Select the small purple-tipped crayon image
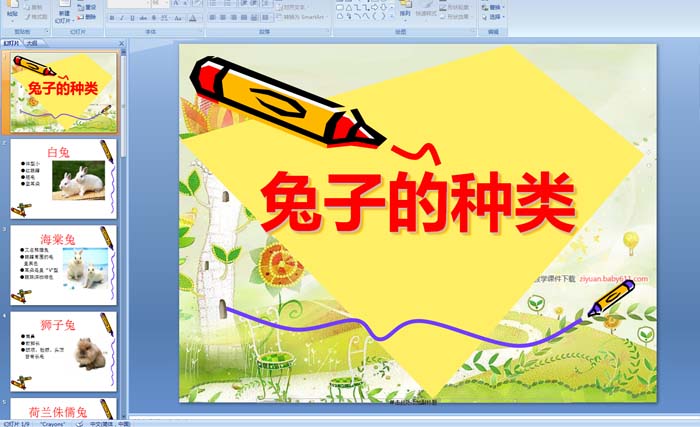This screenshot has height=427, width=700. point(611,297)
